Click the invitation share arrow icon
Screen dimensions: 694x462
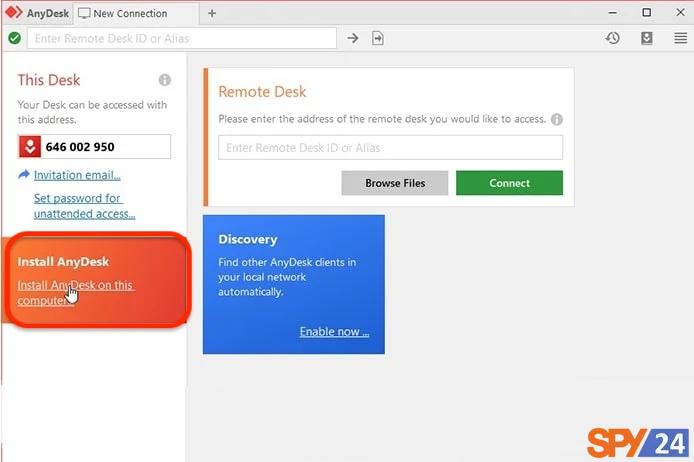coord(24,174)
